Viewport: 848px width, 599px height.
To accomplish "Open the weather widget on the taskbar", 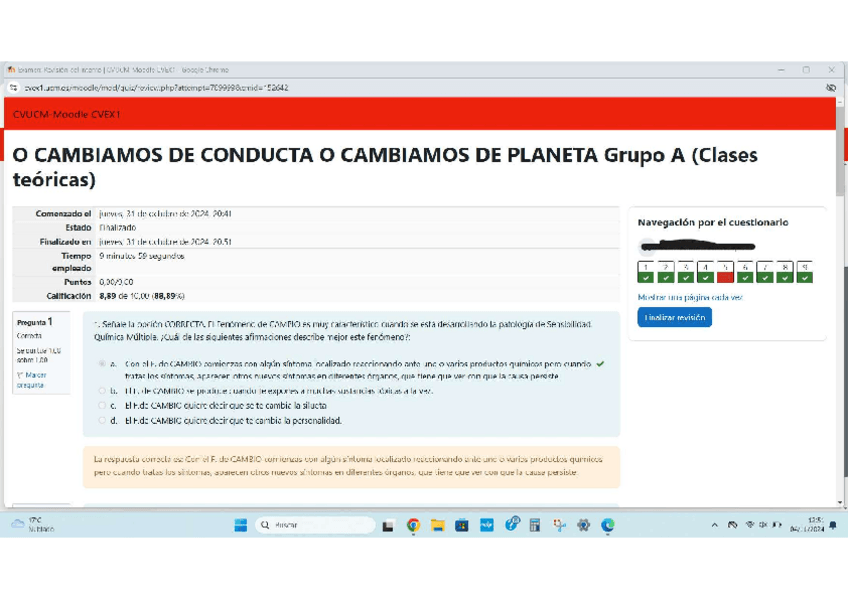I will click(34, 524).
